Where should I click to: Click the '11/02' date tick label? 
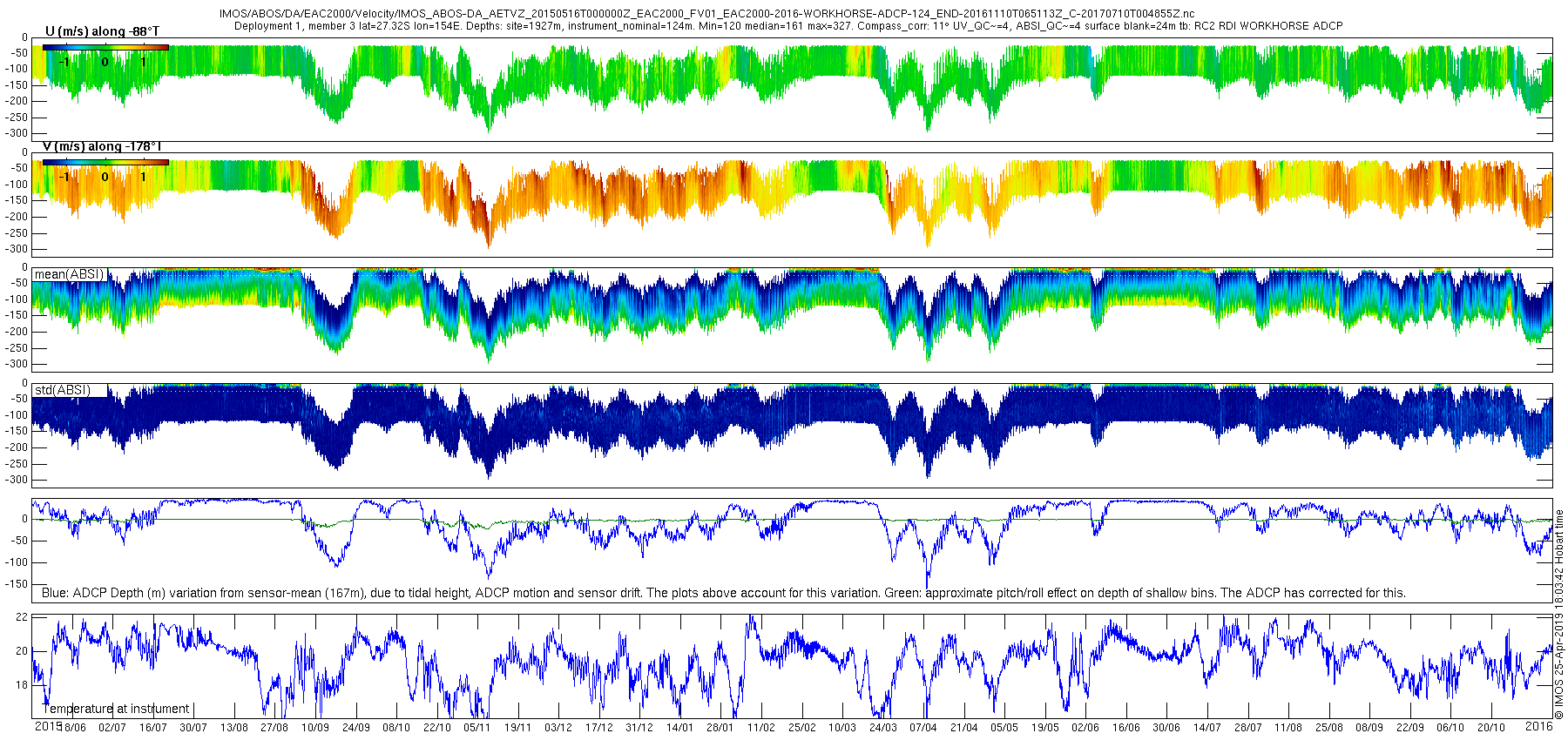coord(760,728)
